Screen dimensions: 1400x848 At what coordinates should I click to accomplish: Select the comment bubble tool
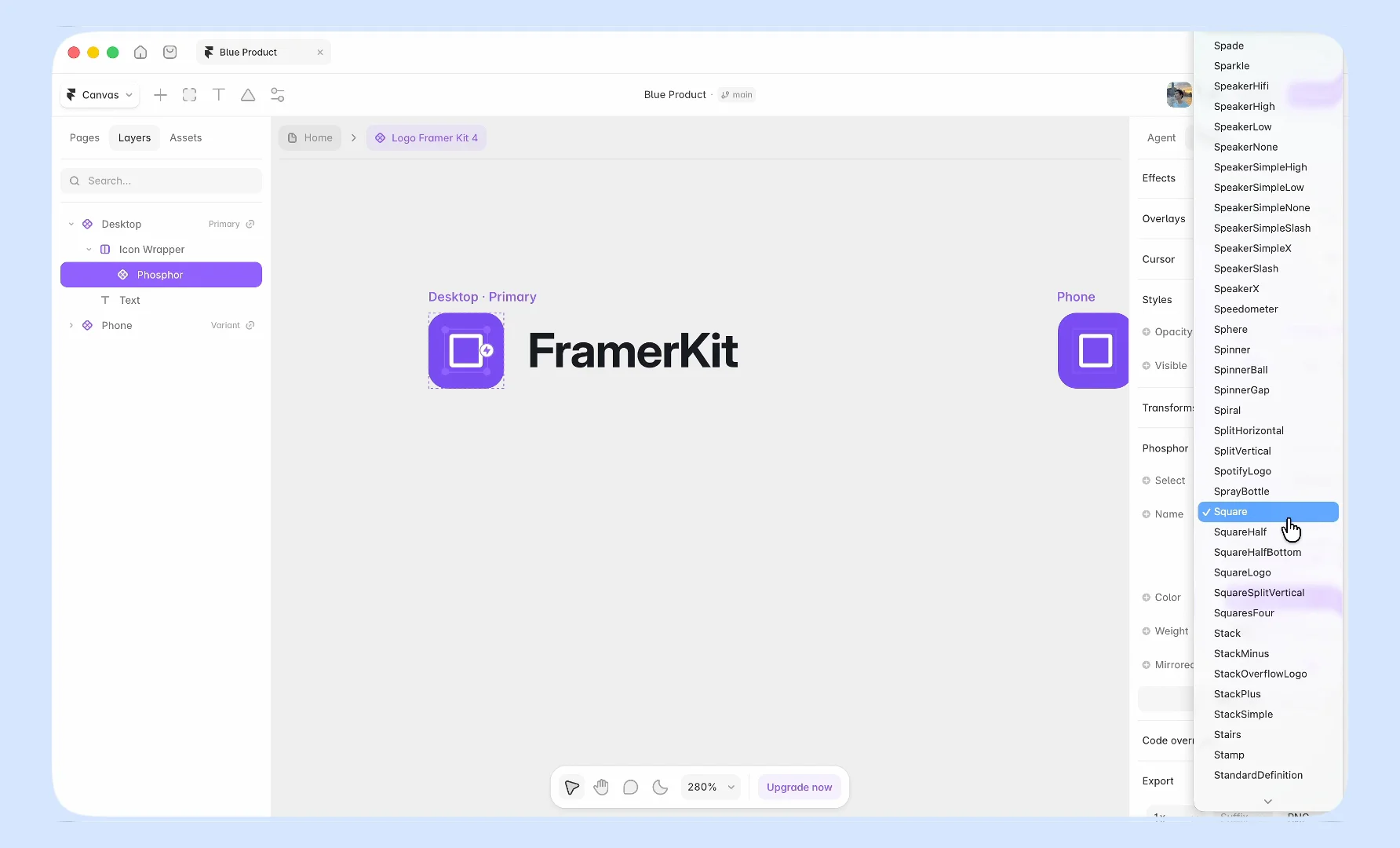tap(630, 787)
